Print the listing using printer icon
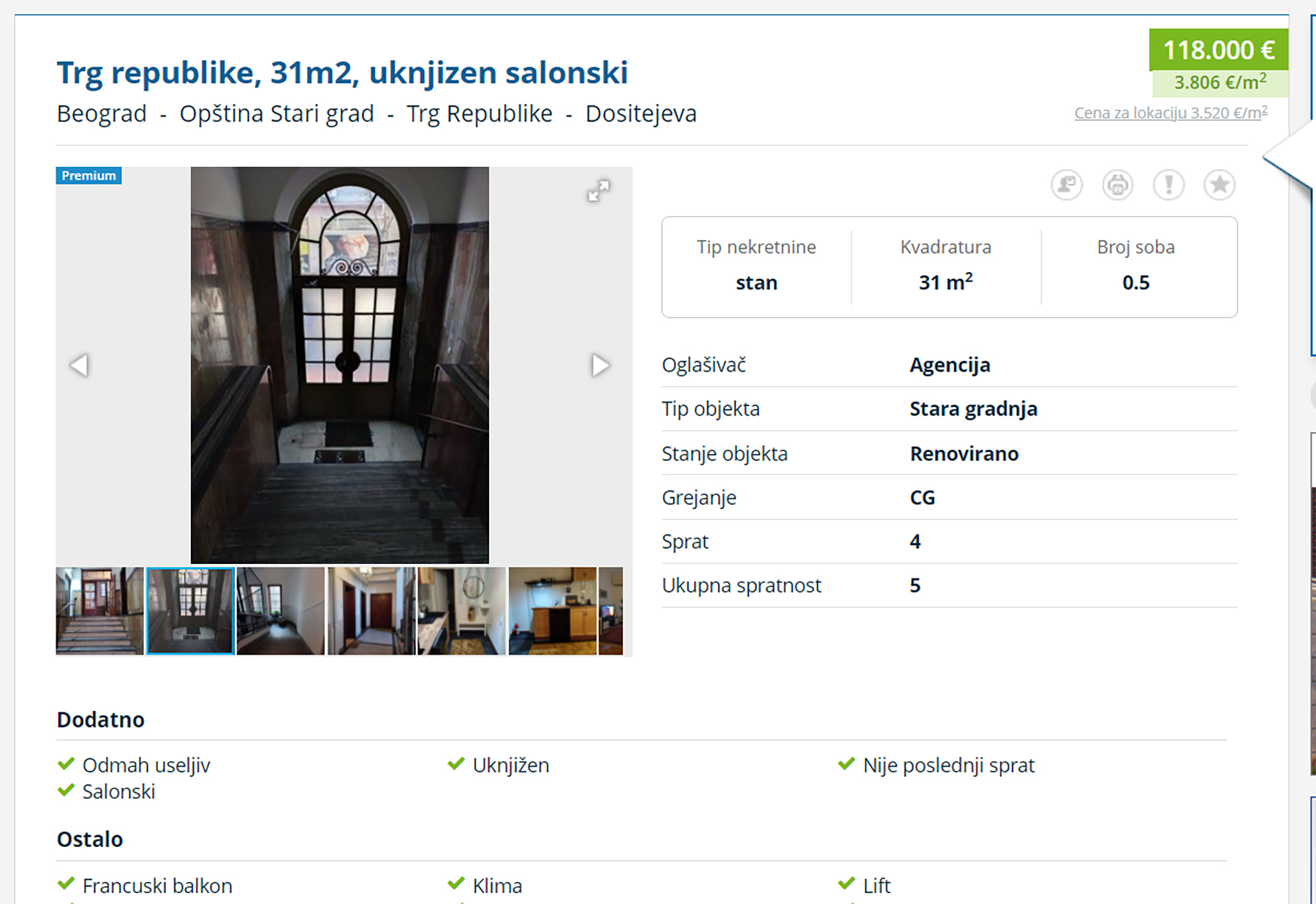The width and height of the screenshot is (1316, 904). pos(1118,185)
